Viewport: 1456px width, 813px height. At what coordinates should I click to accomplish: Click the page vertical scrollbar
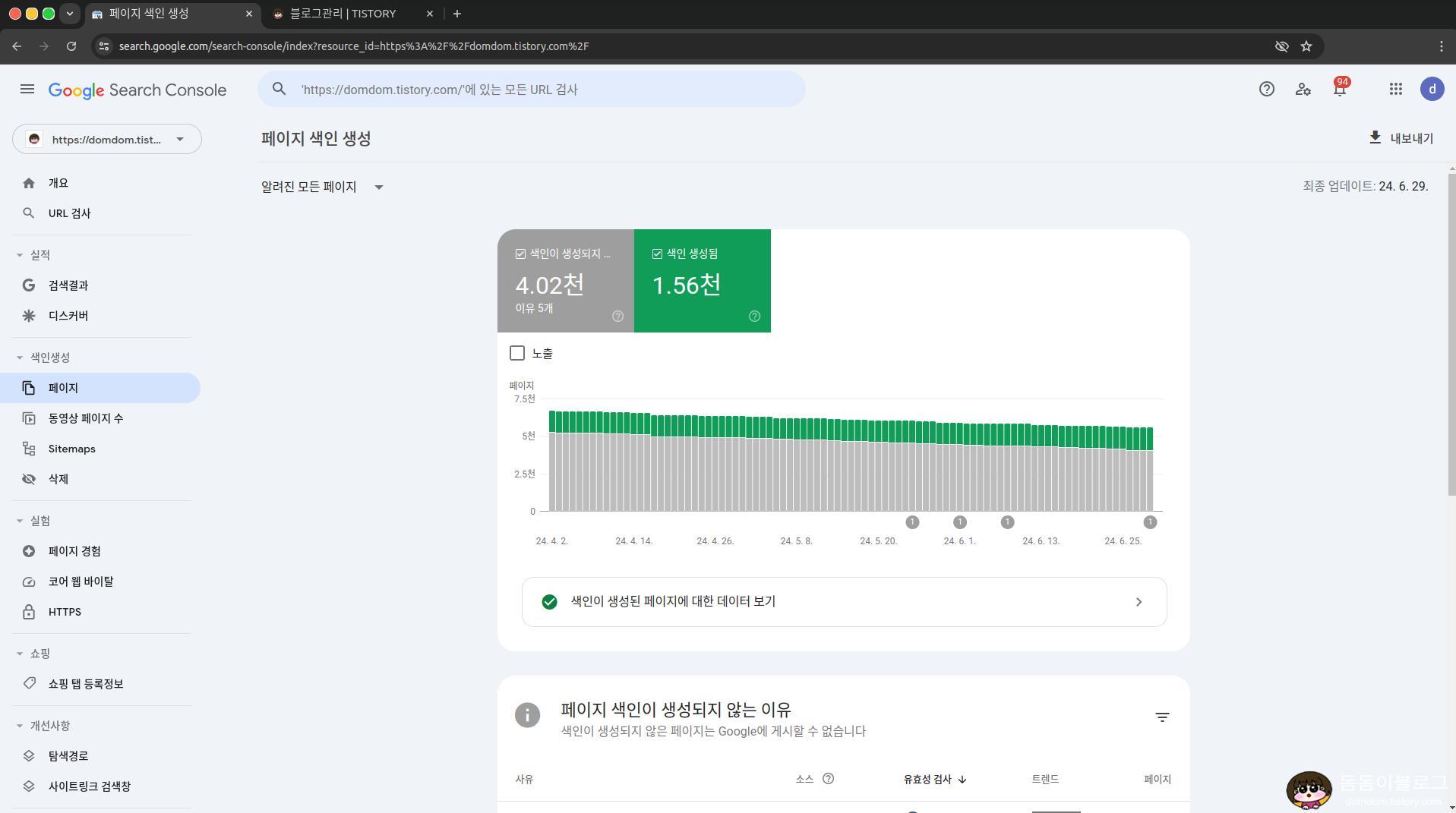pos(1451,334)
